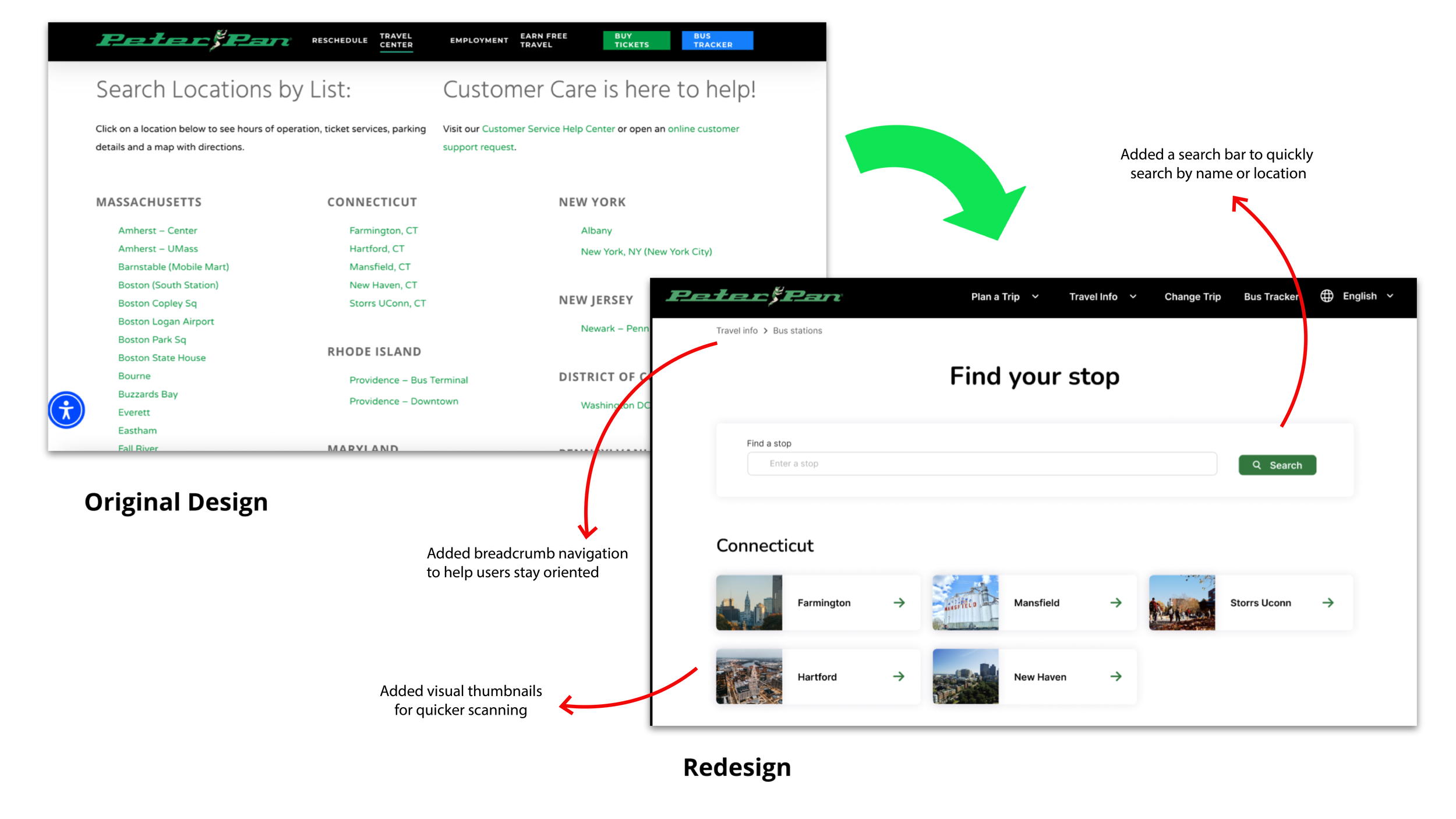Click the arrow on Farmington card
Screen dimensions: 1456x819
899,602
